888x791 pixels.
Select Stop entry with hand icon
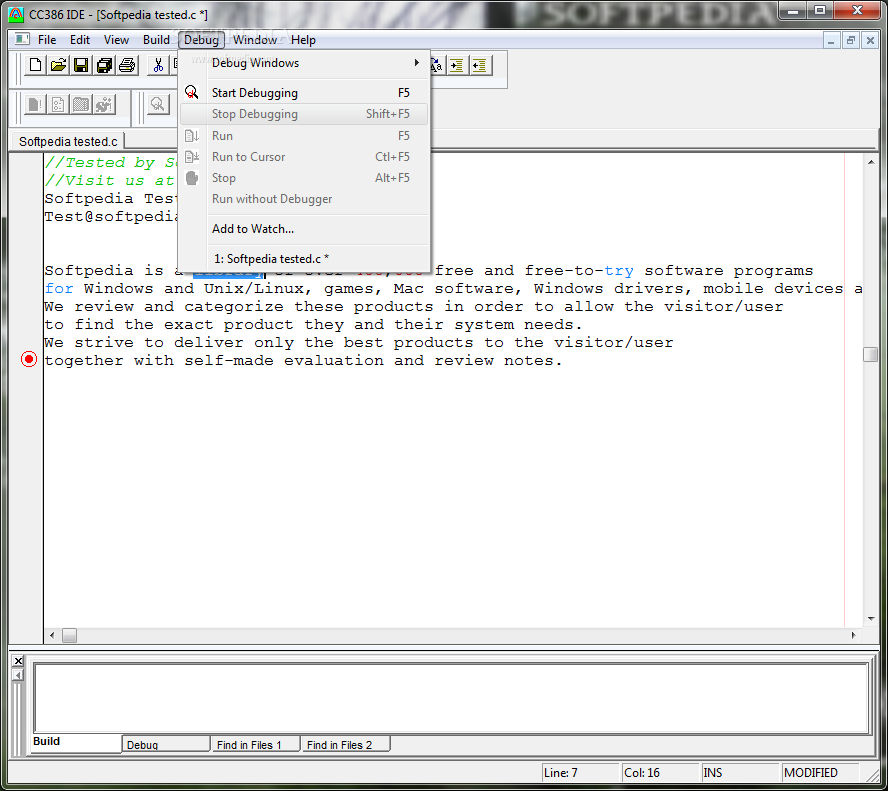(x=304, y=178)
